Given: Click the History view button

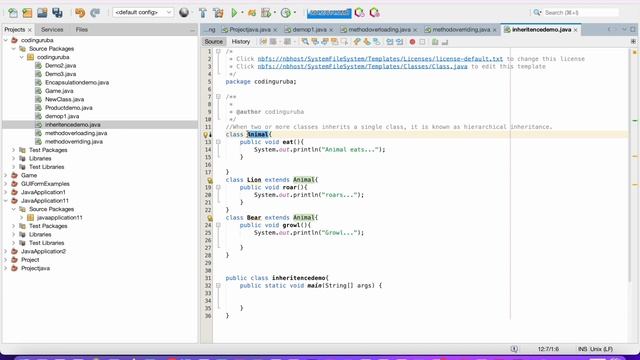Looking at the screenshot, I should [x=241, y=42].
